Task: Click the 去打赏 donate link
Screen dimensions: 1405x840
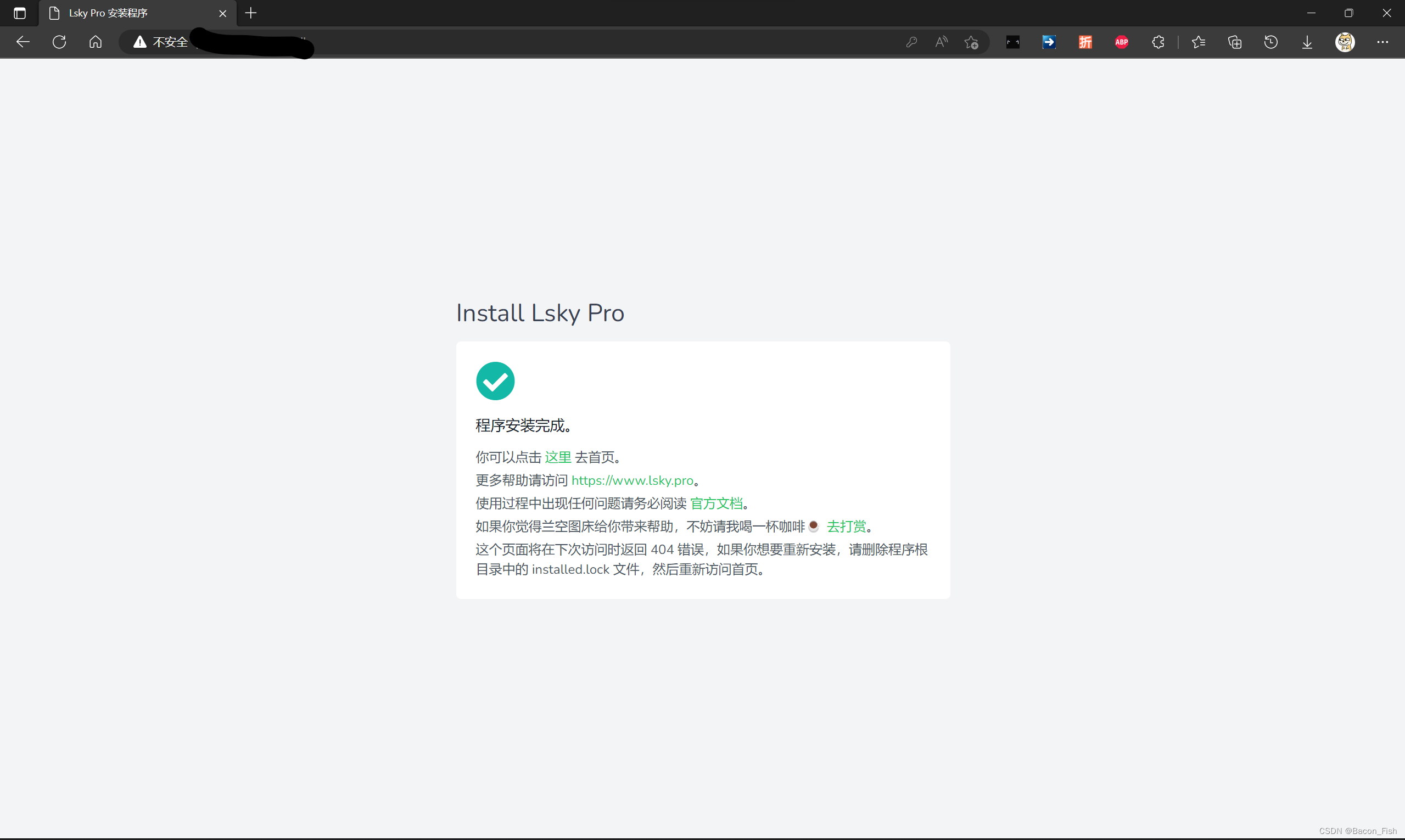Action: pos(846,527)
